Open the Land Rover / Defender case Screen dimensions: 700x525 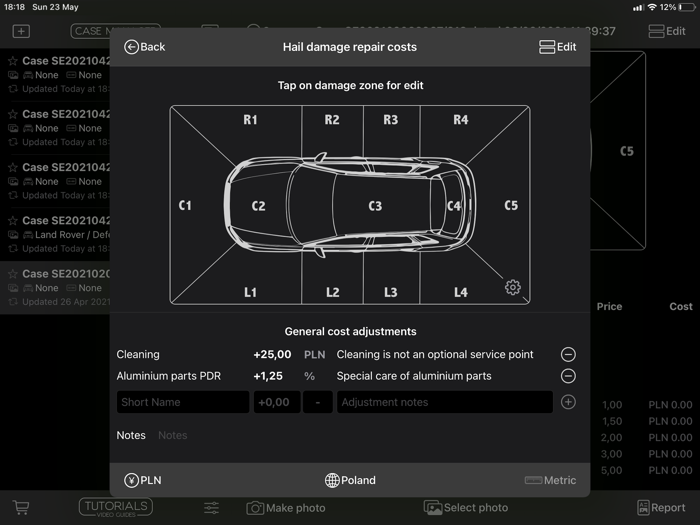[55, 234]
